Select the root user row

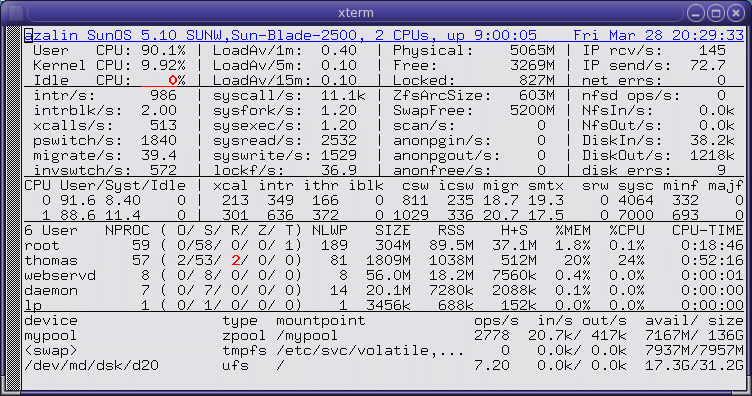tap(384, 245)
